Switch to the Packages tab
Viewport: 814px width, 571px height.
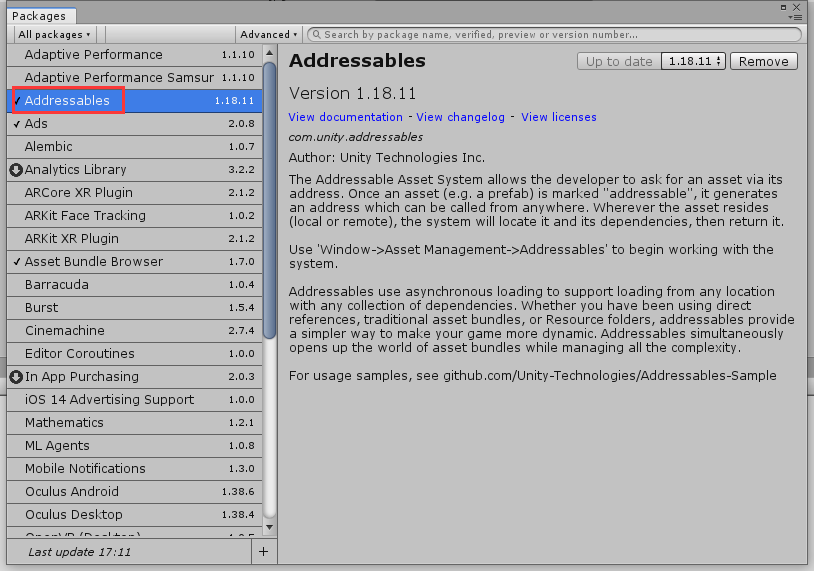tap(39, 16)
